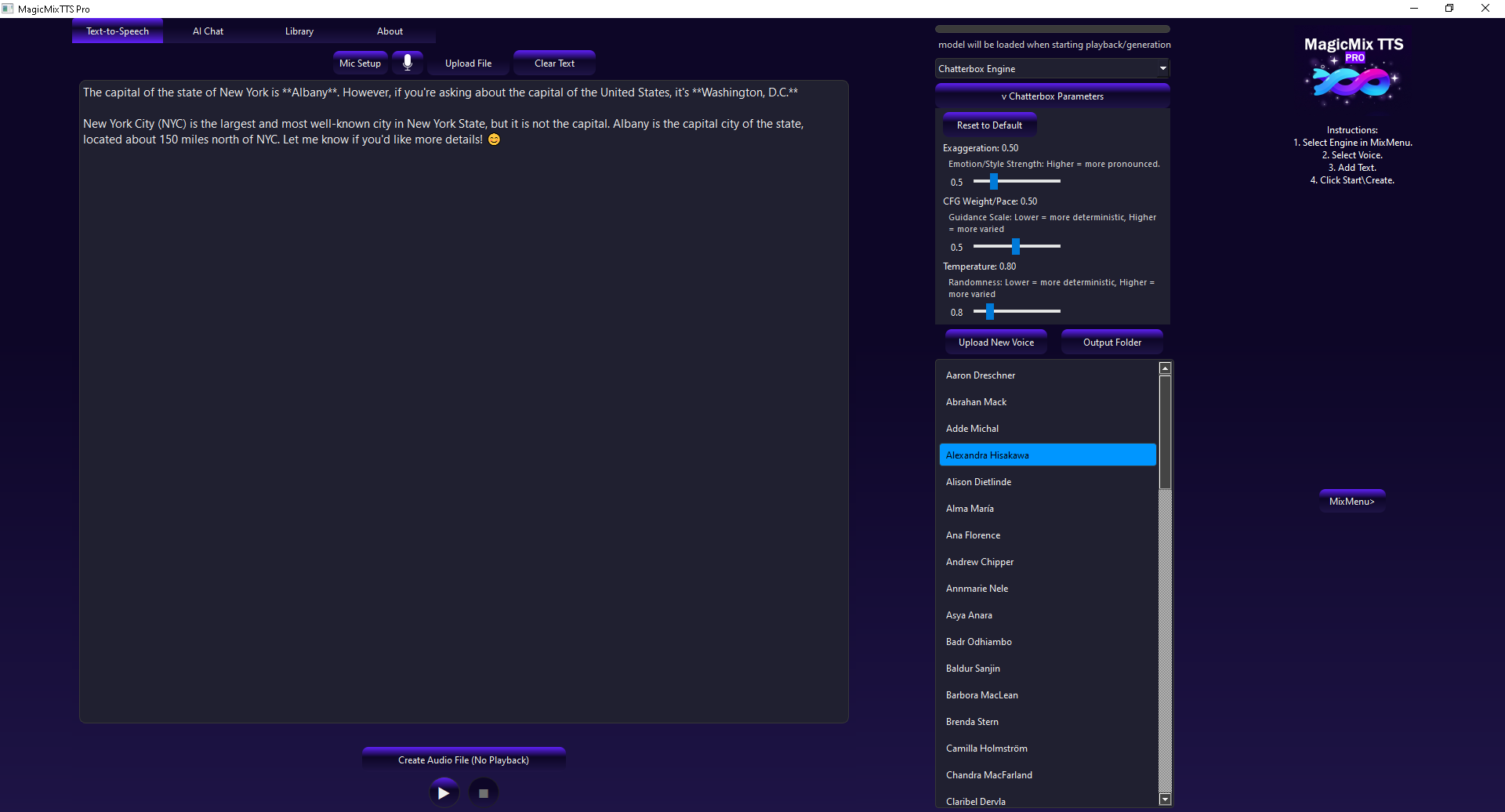Image resolution: width=1505 pixels, height=812 pixels.
Task: Open the MixMenu panel
Action: coord(1352,501)
